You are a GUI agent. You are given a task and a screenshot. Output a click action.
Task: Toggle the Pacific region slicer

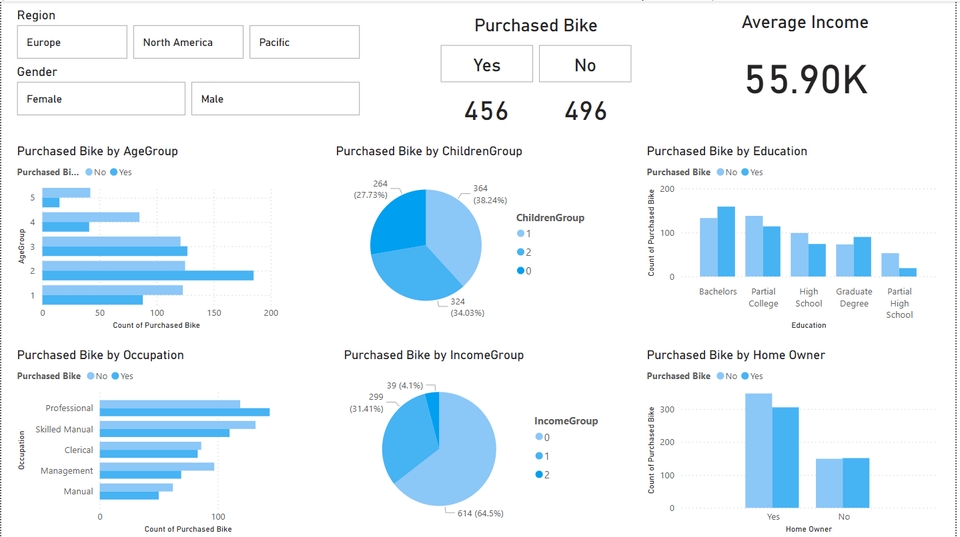[304, 42]
